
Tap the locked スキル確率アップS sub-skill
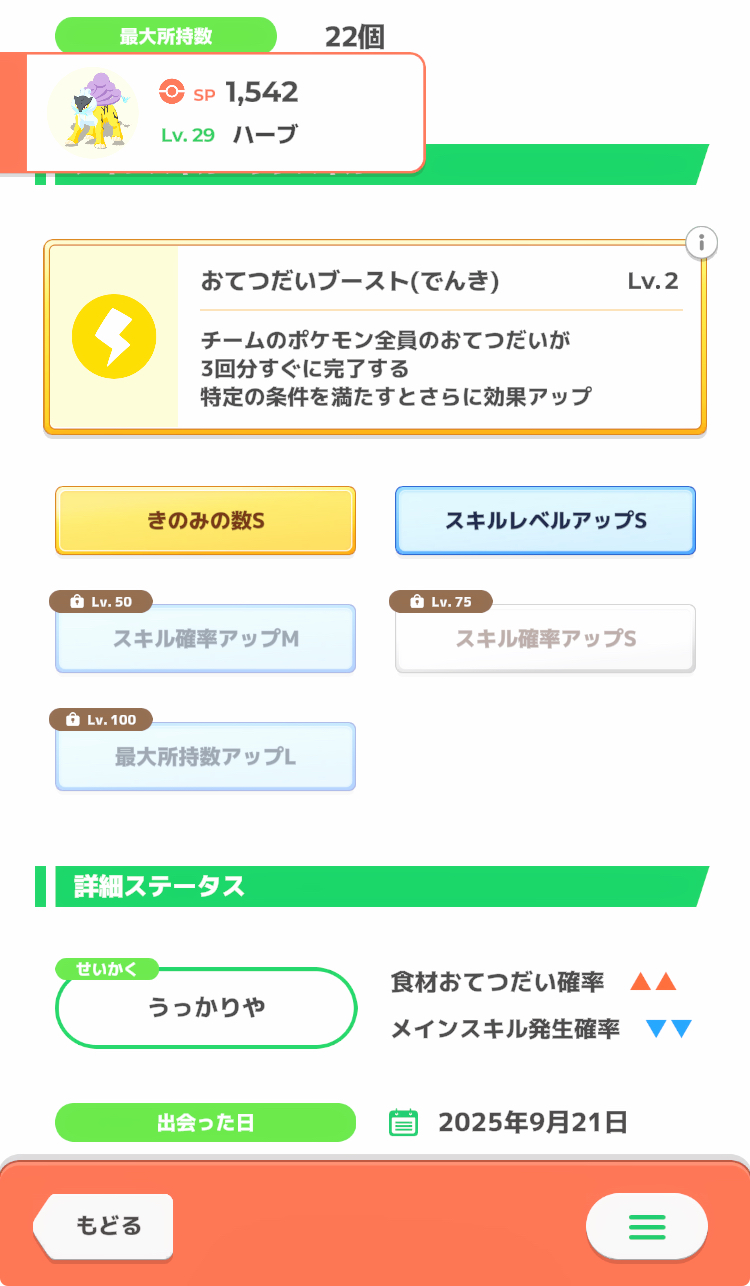[545, 638]
